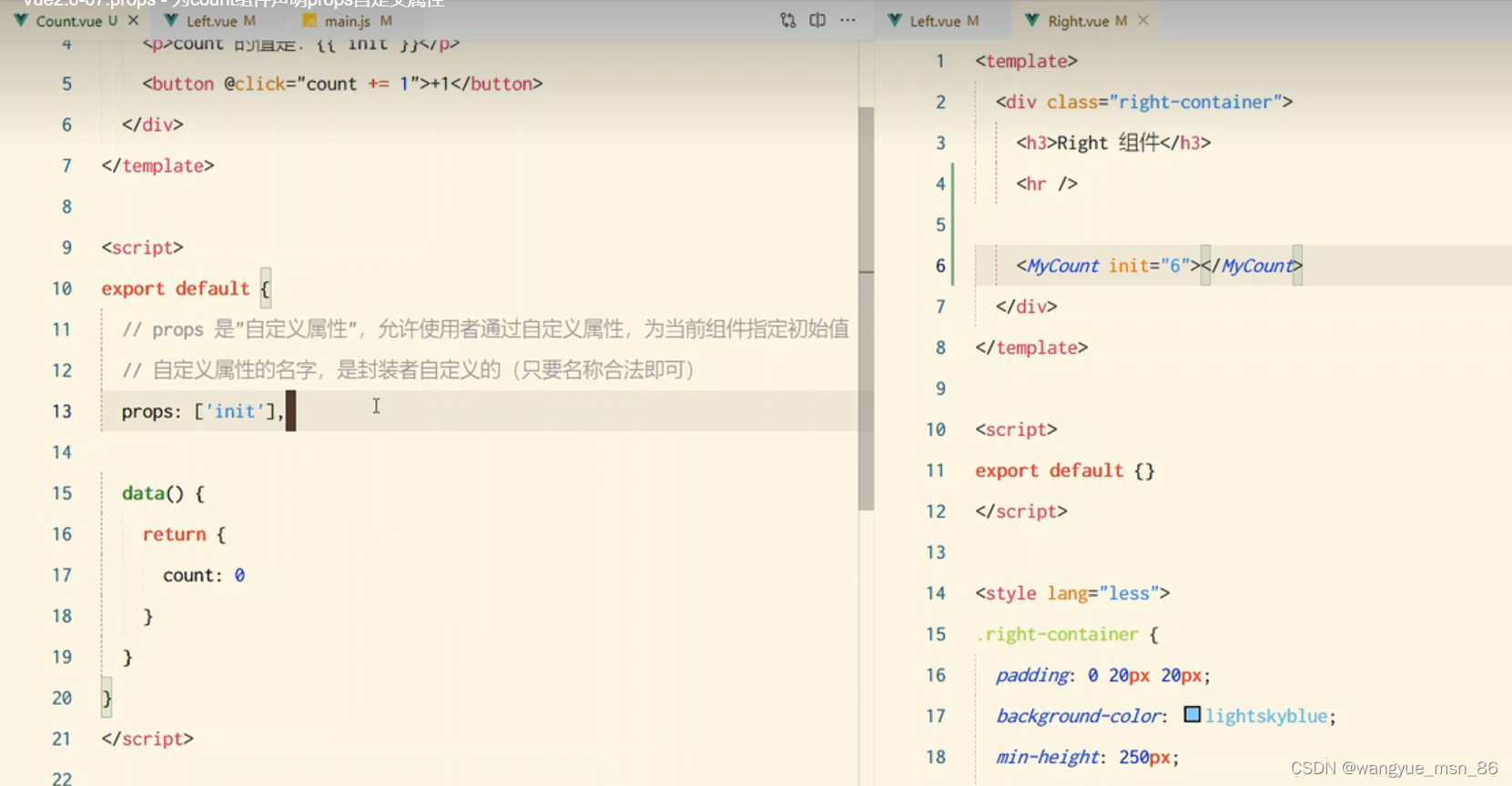Click the props: ['init'] line
The height and width of the screenshot is (786, 1512).
(x=203, y=411)
